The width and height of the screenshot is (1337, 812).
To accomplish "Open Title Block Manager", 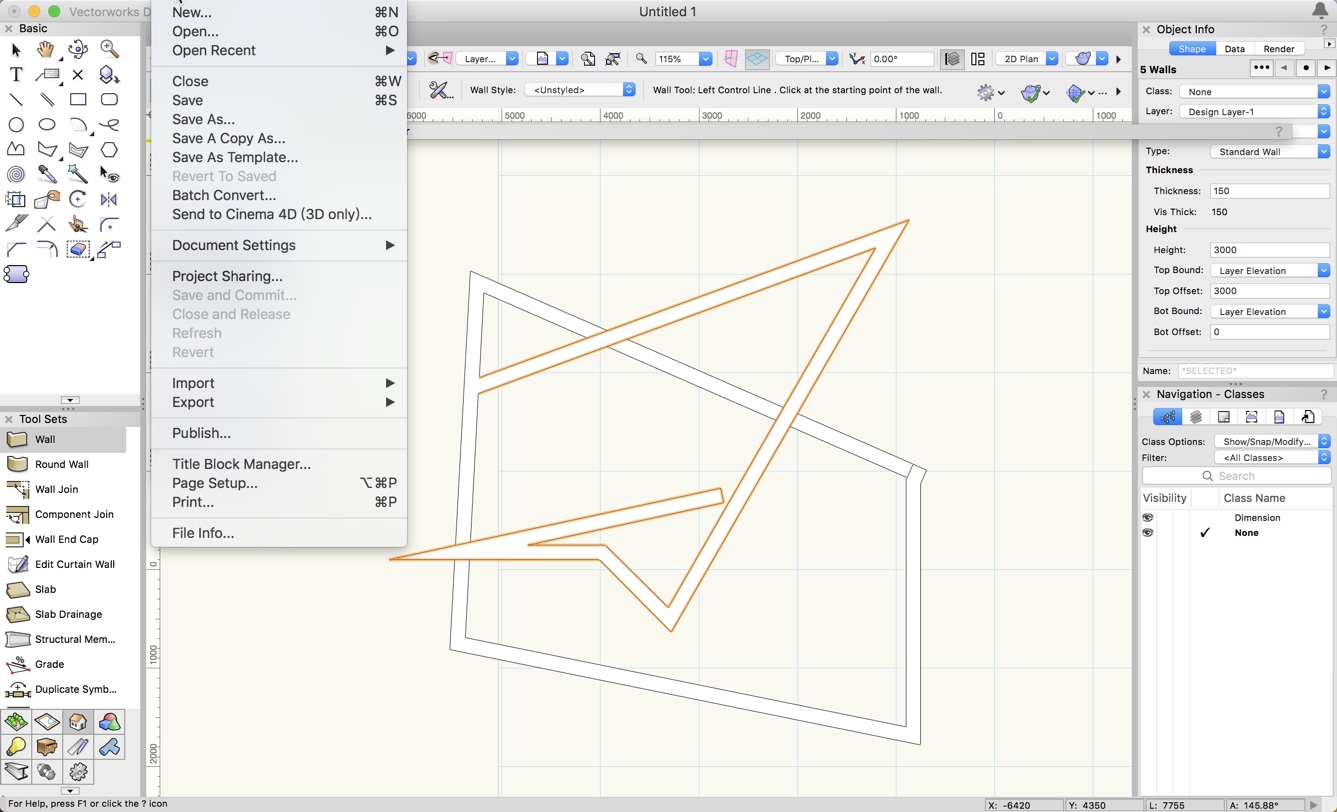I will coord(239,464).
